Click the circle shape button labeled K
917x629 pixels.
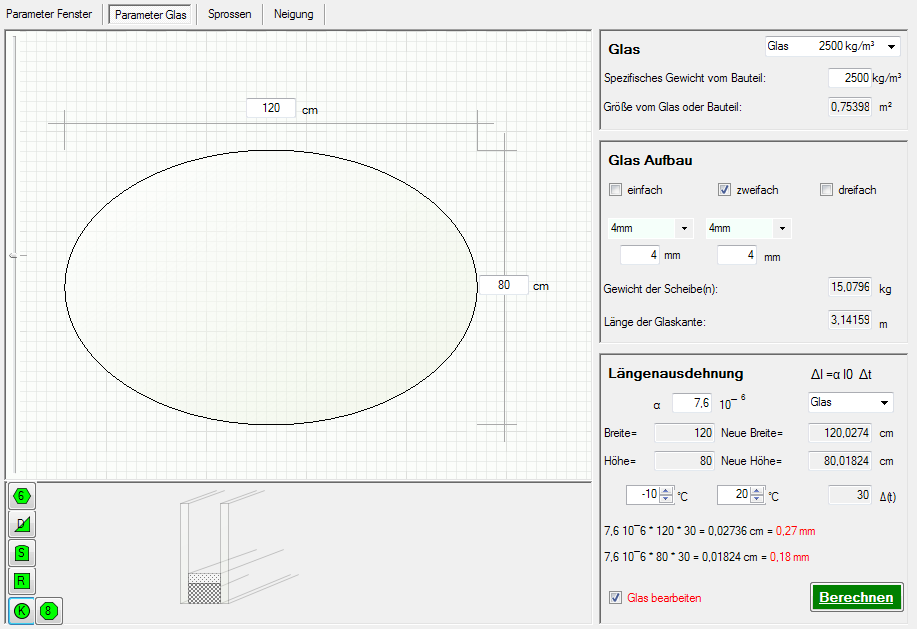(x=22, y=610)
